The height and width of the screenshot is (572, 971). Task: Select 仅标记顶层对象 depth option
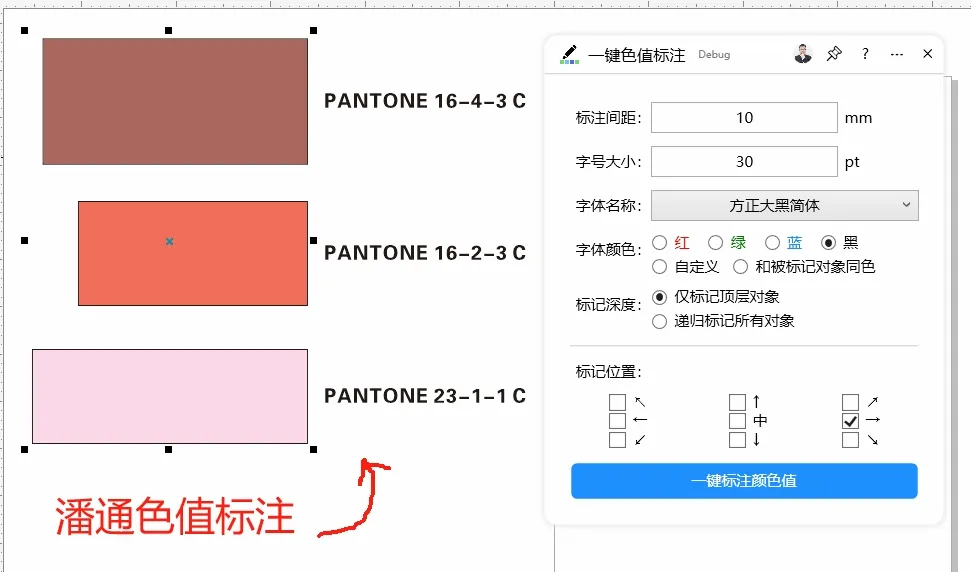[660, 297]
